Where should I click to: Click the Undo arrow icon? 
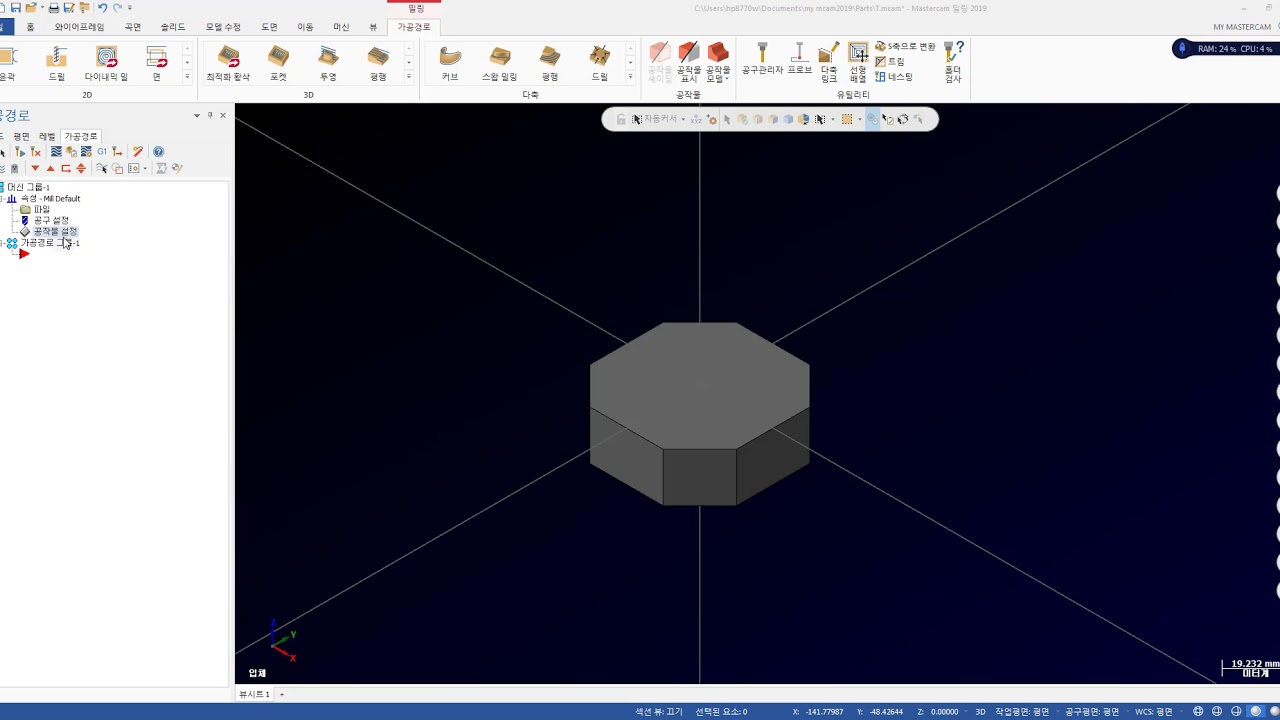pyautogui.click(x=102, y=8)
